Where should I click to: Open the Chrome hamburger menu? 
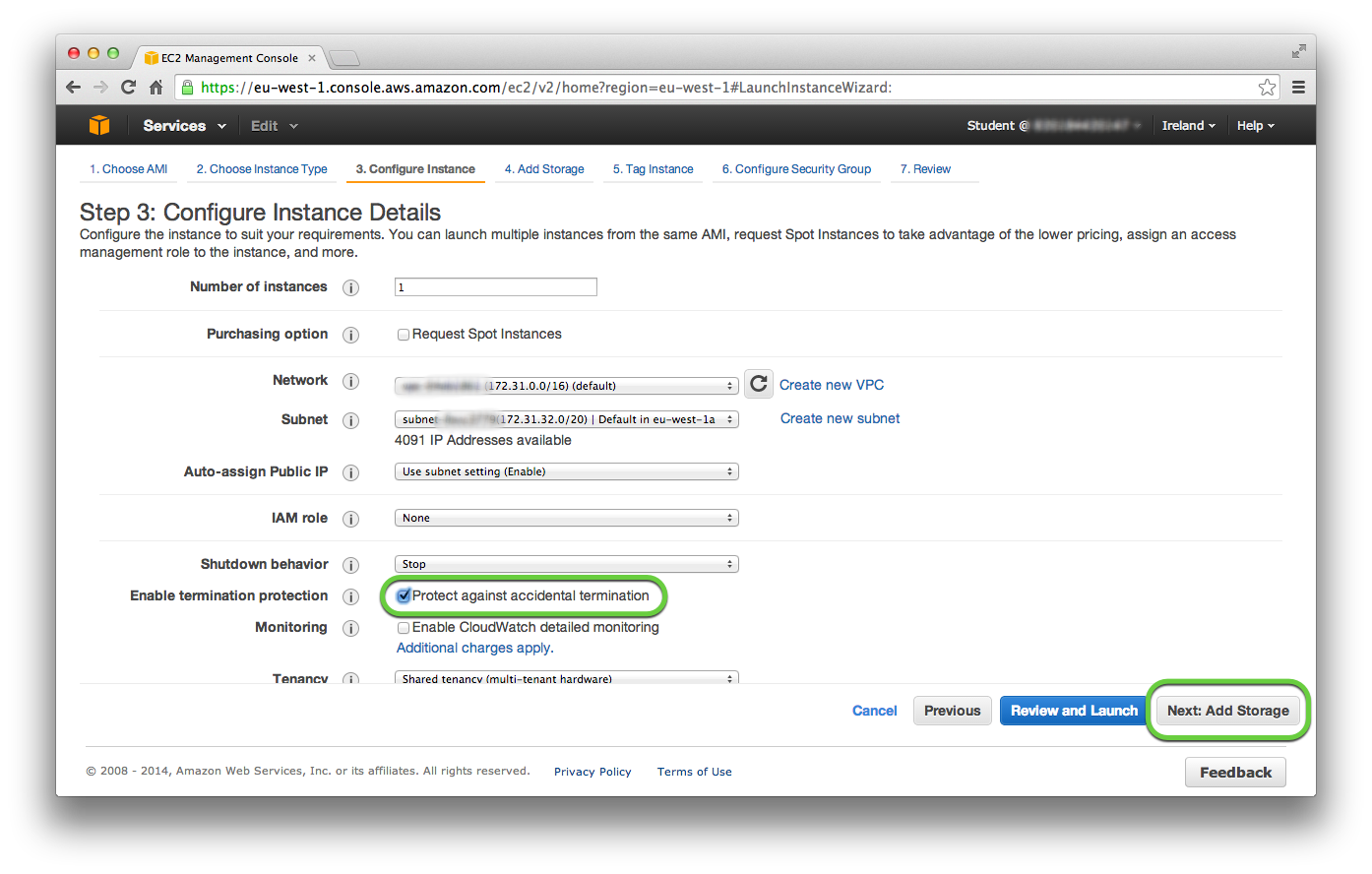(1298, 88)
